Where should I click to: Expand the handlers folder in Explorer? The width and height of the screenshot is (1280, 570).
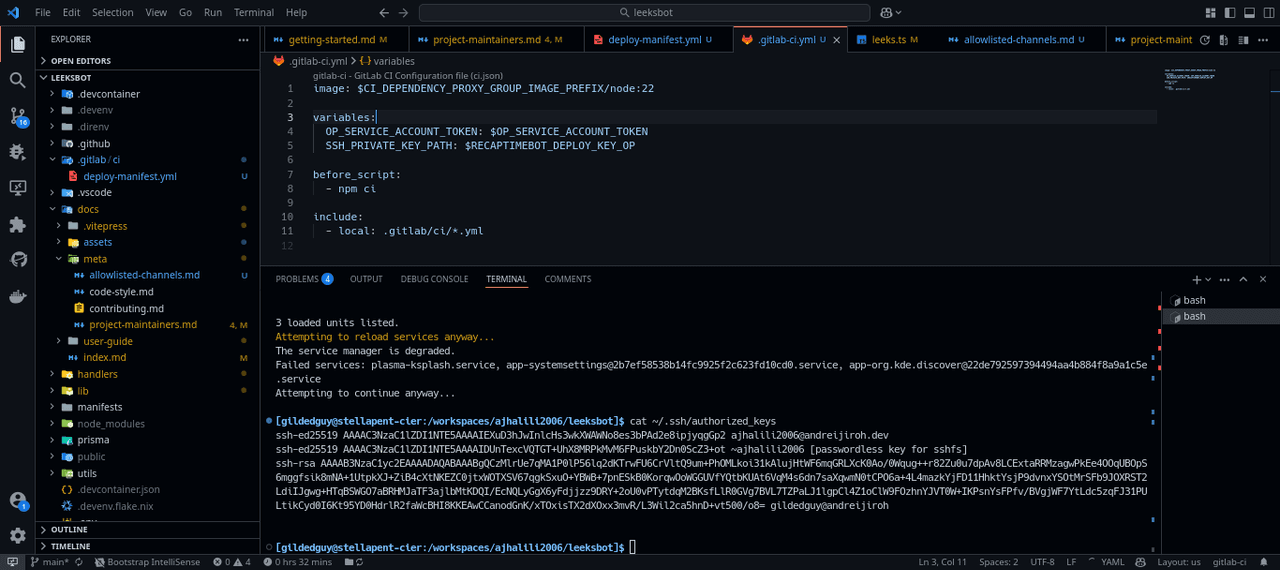97,374
